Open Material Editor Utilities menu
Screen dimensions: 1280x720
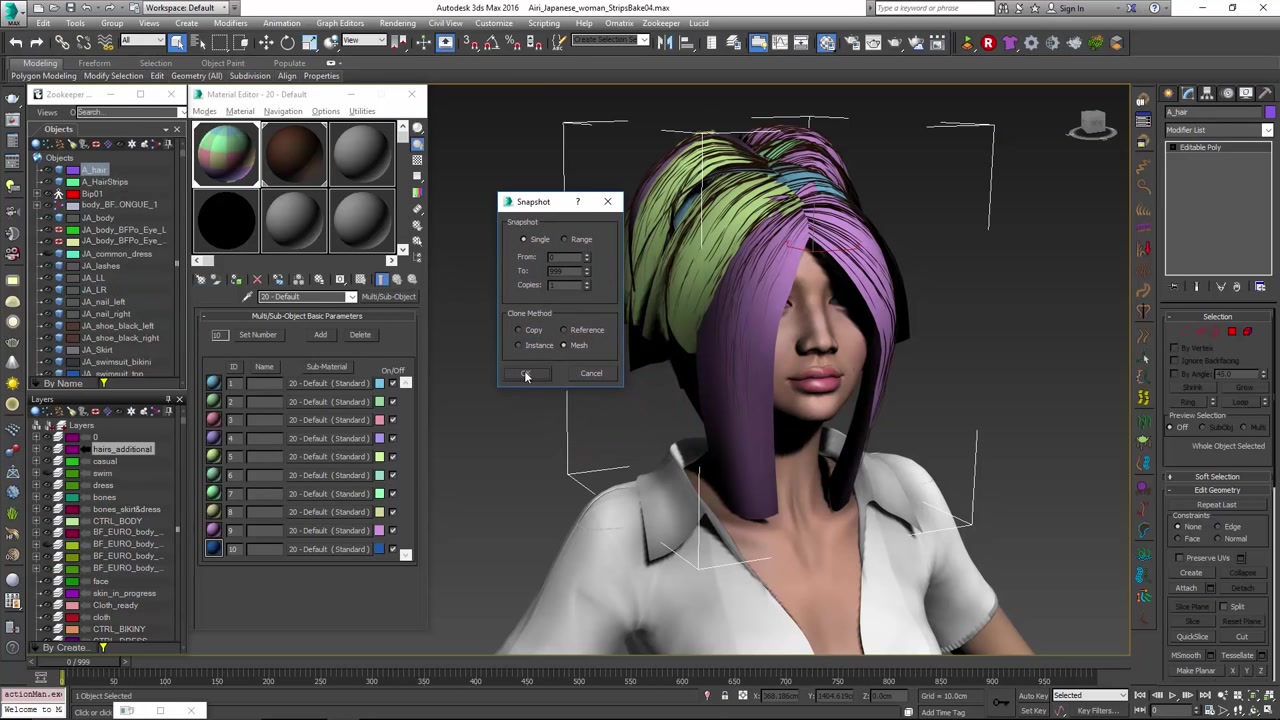[362, 111]
